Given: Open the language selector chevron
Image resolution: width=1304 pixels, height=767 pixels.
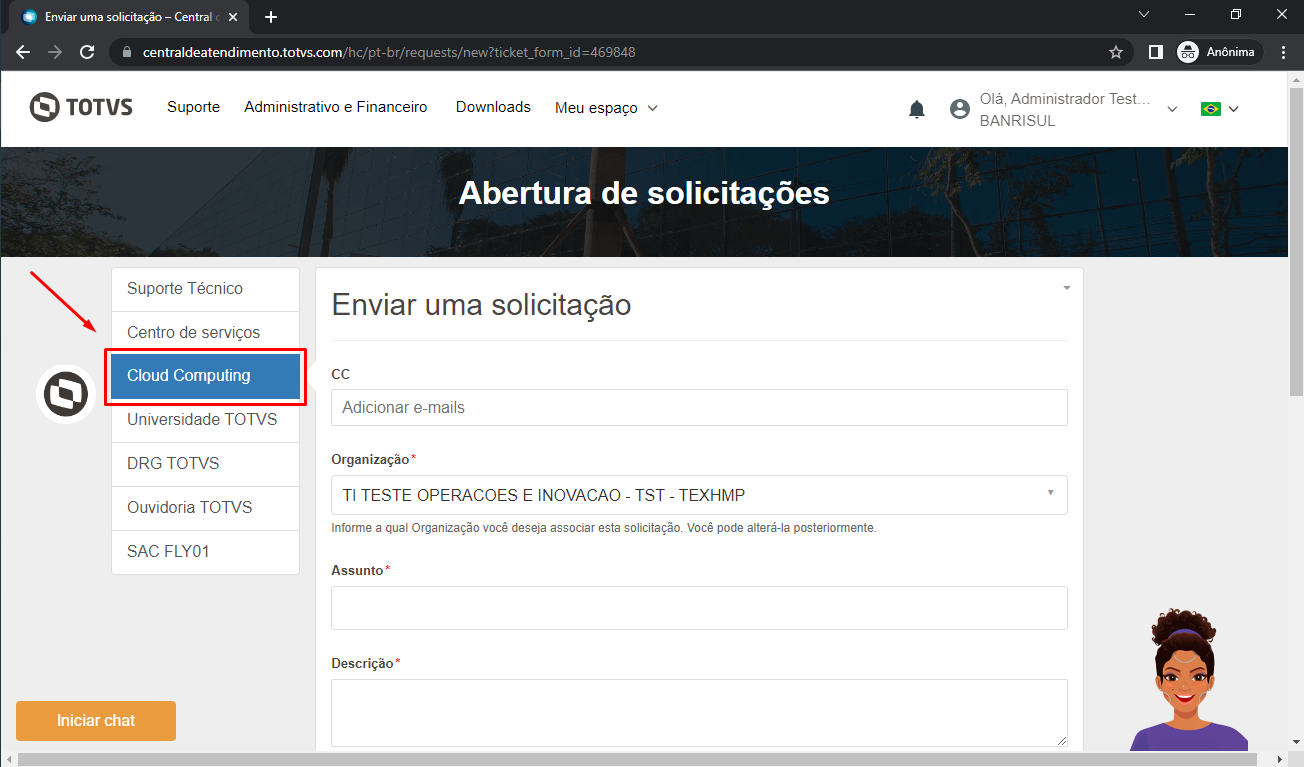Looking at the screenshot, I should point(1233,109).
